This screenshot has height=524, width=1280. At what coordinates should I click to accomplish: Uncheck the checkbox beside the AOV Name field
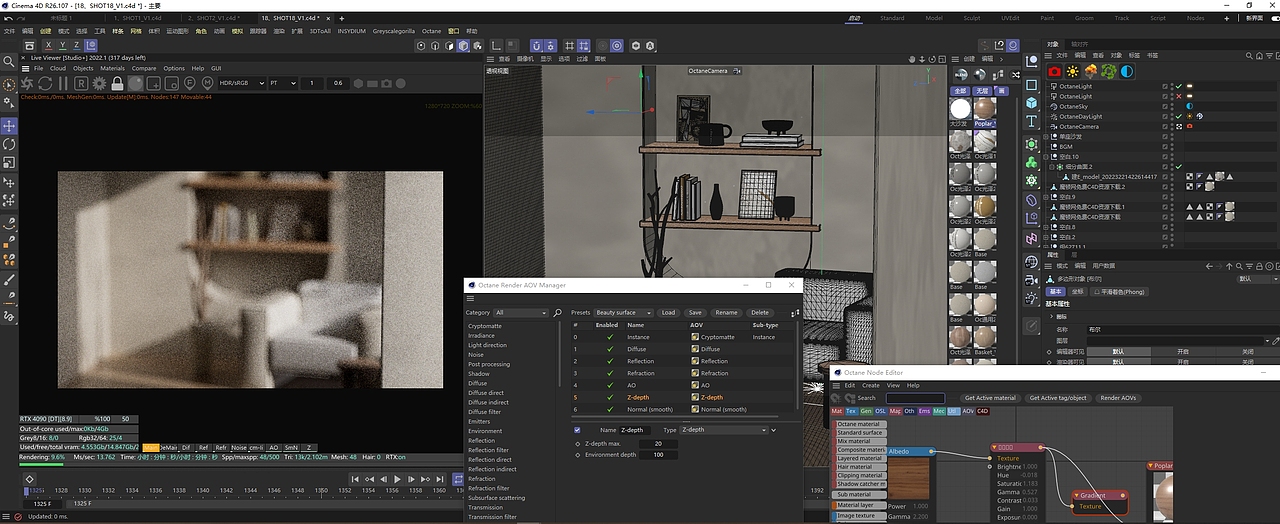(577, 429)
